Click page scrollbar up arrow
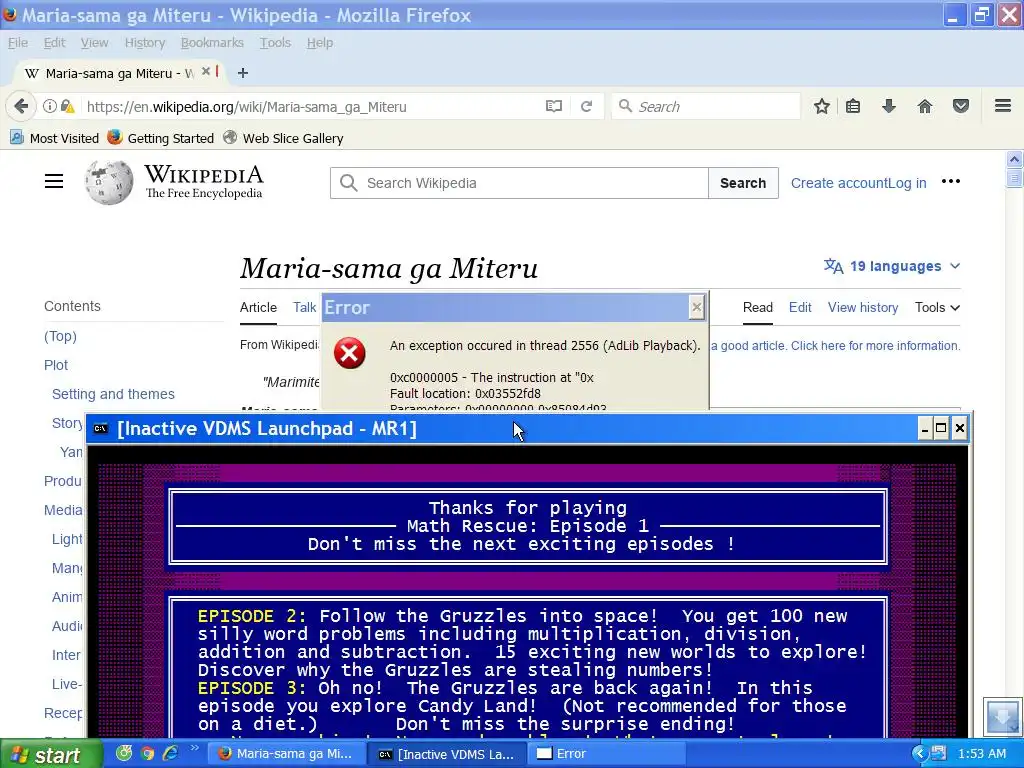This screenshot has height=768, width=1024. pyautogui.click(x=1014, y=159)
